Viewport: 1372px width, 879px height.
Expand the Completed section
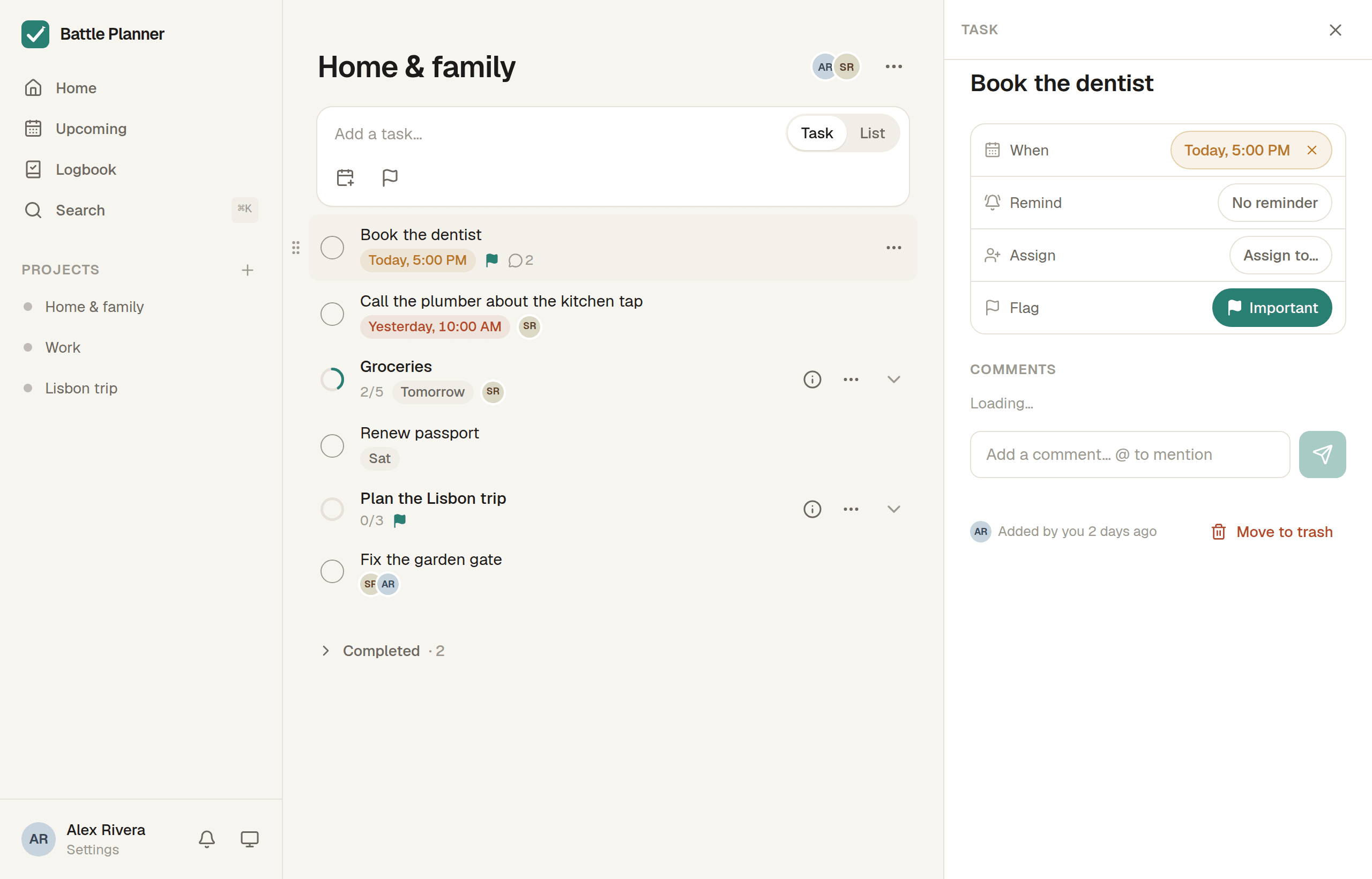pyautogui.click(x=383, y=651)
